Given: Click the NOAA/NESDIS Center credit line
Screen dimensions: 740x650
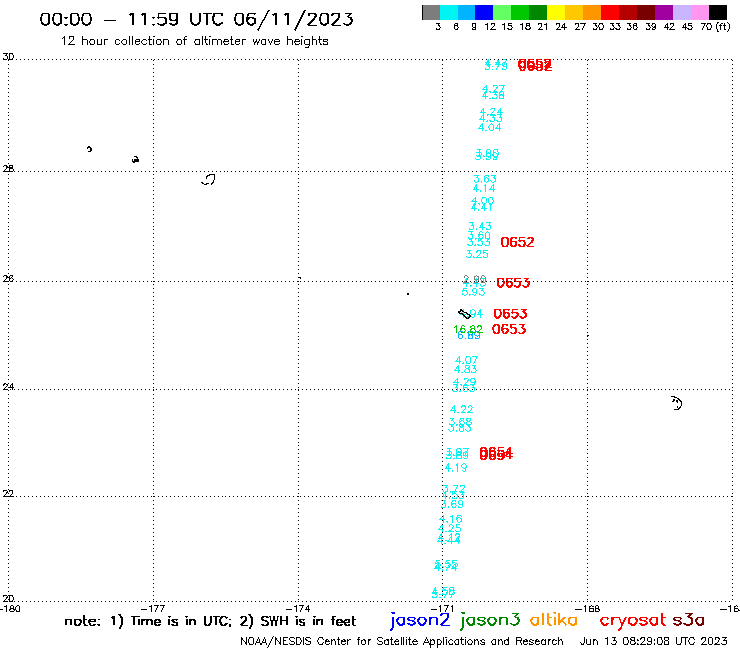Looking at the screenshot, I should coord(402,641).
